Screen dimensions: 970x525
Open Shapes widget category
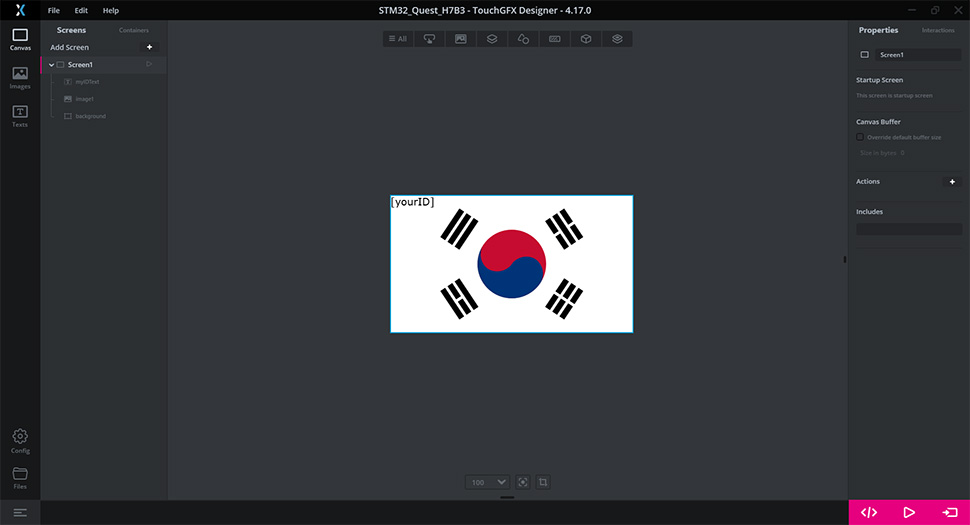(x=523, y=39)
